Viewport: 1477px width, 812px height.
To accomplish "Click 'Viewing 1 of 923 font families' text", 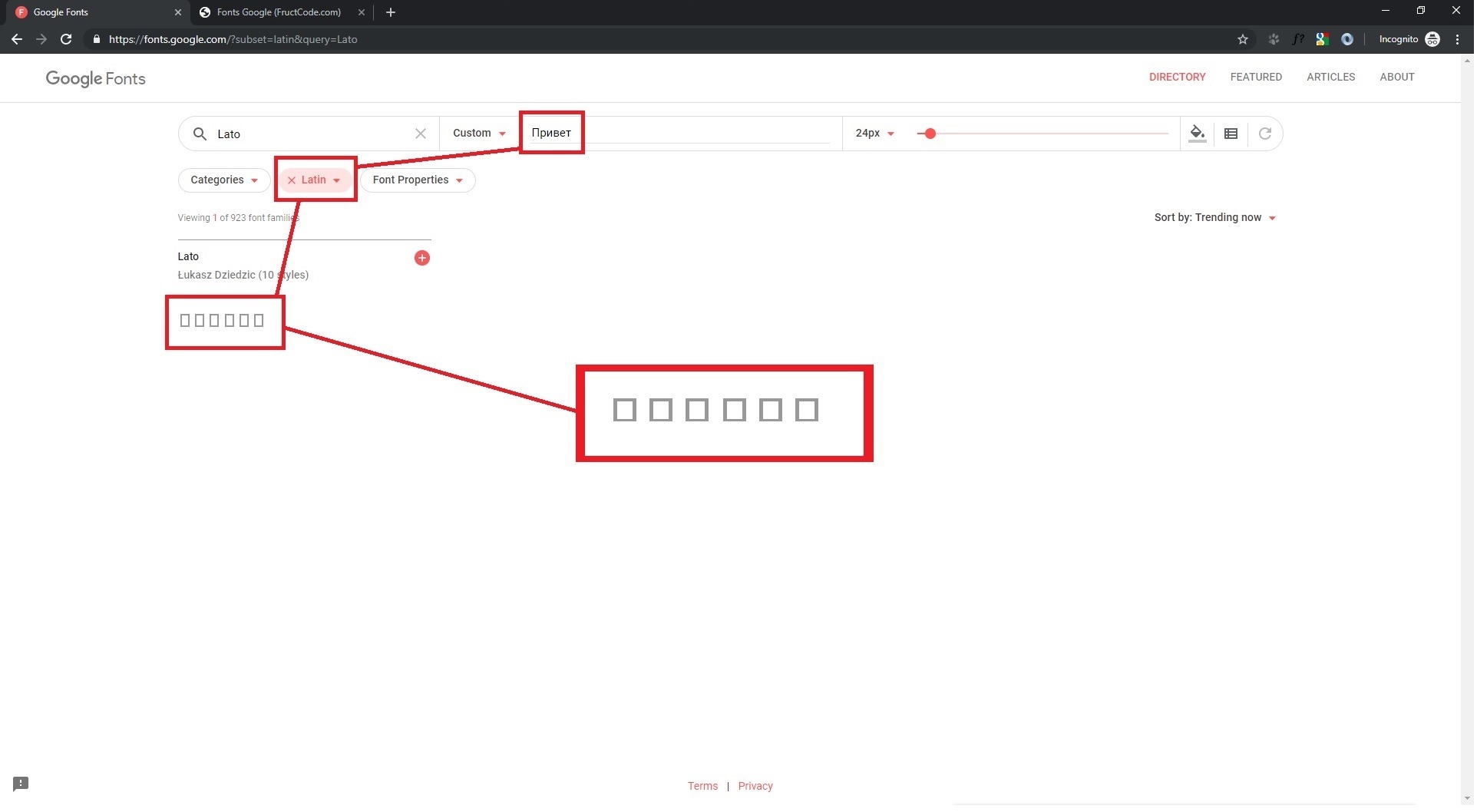I will [x=239, y=219].
